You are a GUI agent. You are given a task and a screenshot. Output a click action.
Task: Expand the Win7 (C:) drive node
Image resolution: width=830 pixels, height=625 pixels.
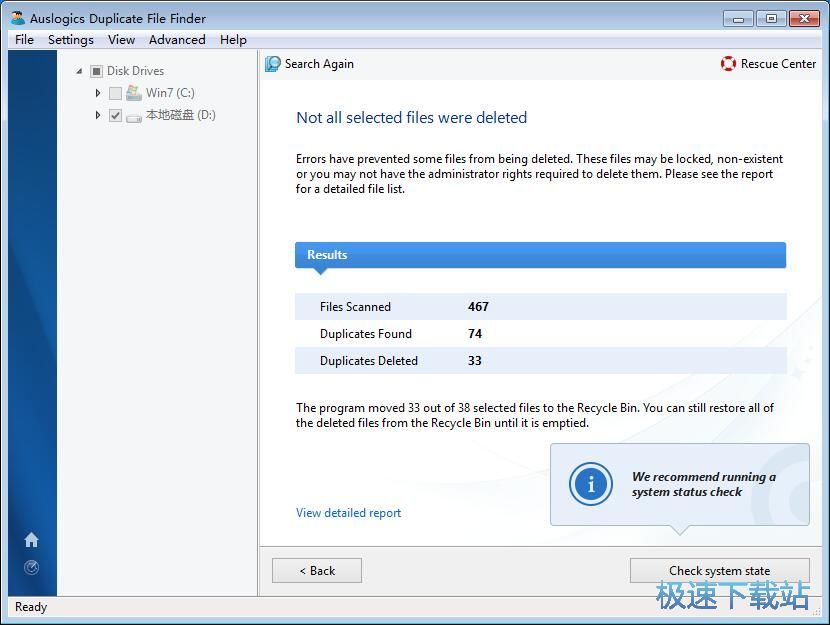click(x=97, y=93)
